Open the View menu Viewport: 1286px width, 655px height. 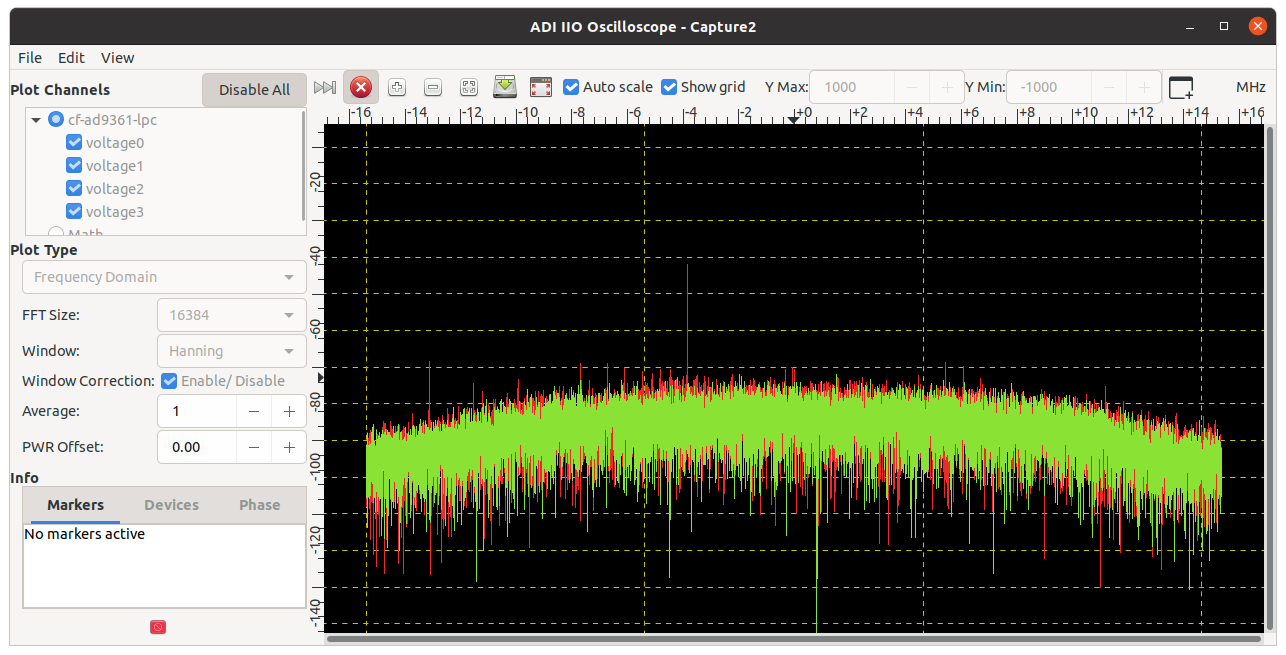click(x=117, y=58)
